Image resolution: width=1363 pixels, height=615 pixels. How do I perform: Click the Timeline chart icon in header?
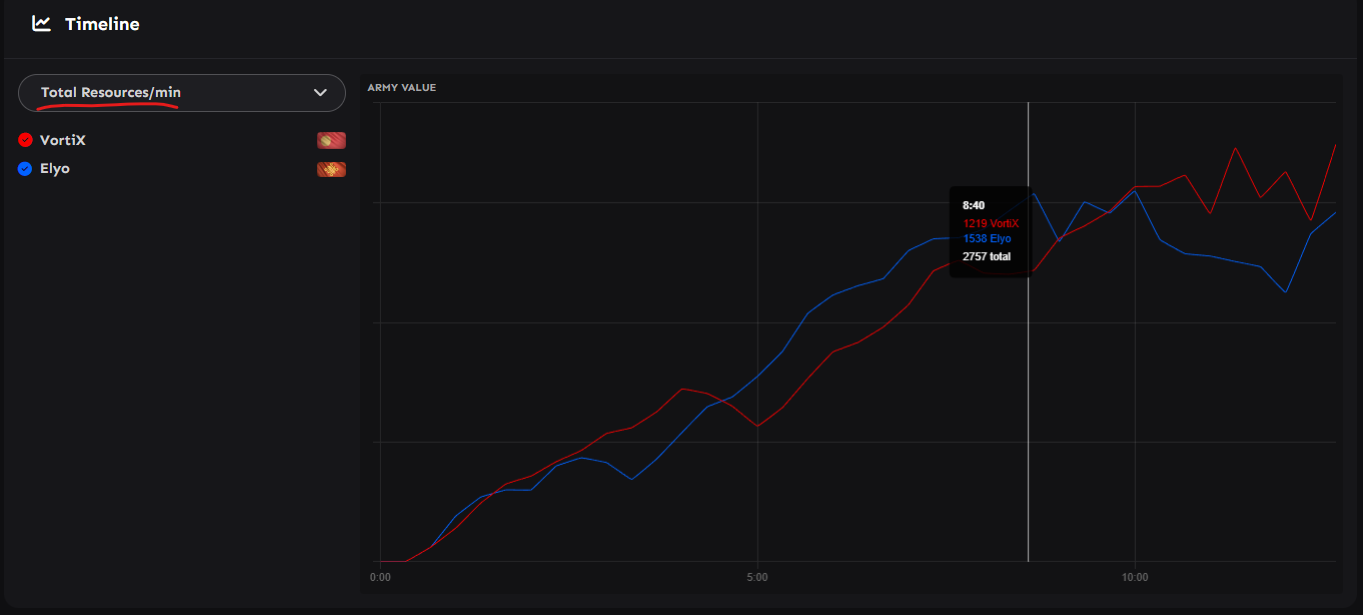[x=41, y=23]
